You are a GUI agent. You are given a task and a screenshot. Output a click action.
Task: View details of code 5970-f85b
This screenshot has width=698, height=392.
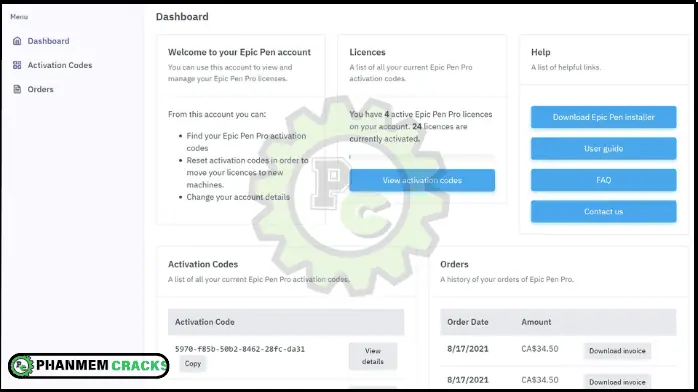tap(373, 356)
